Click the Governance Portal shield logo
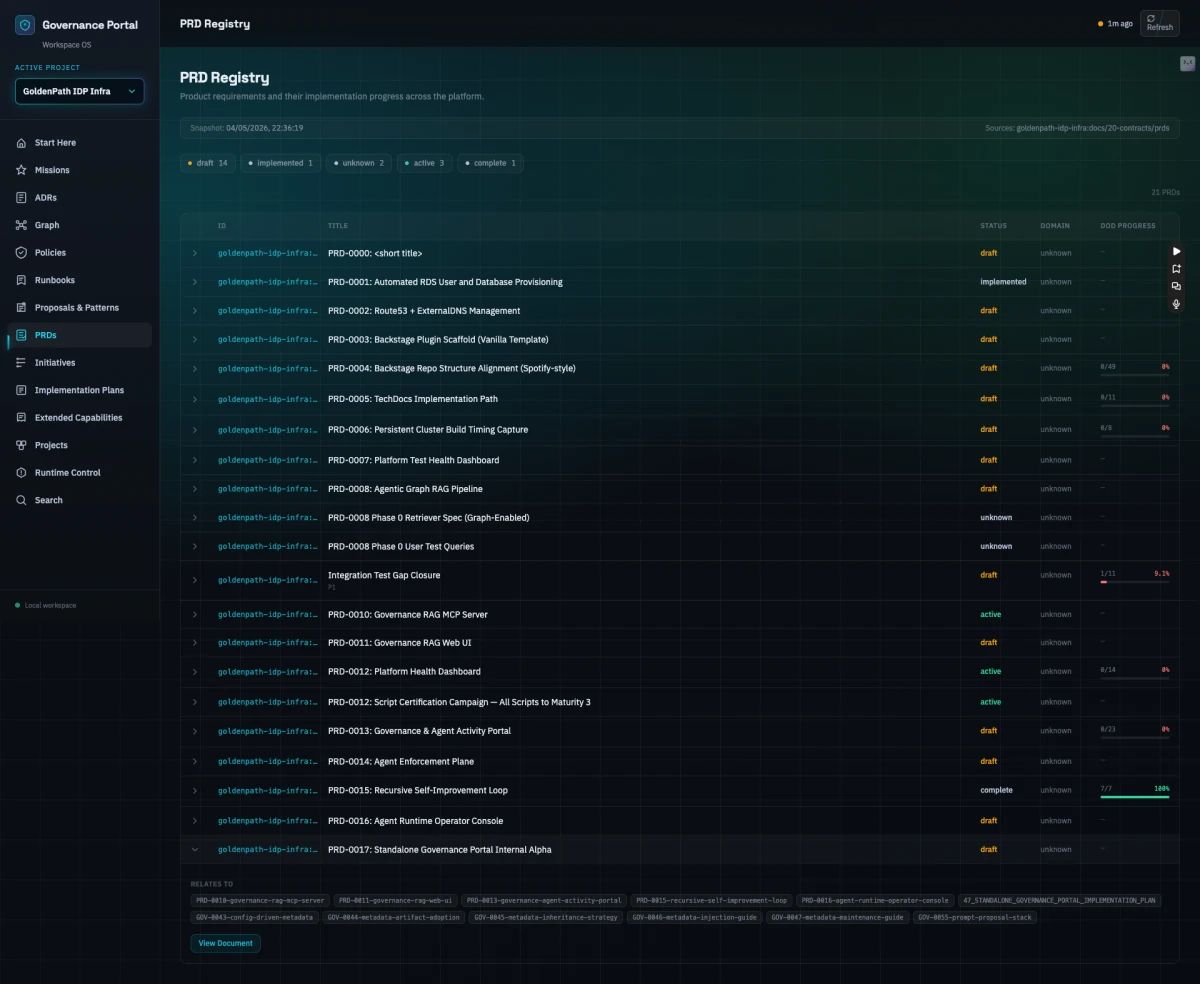The width and height of the screenshot is (1200, 984). [25, 25]
